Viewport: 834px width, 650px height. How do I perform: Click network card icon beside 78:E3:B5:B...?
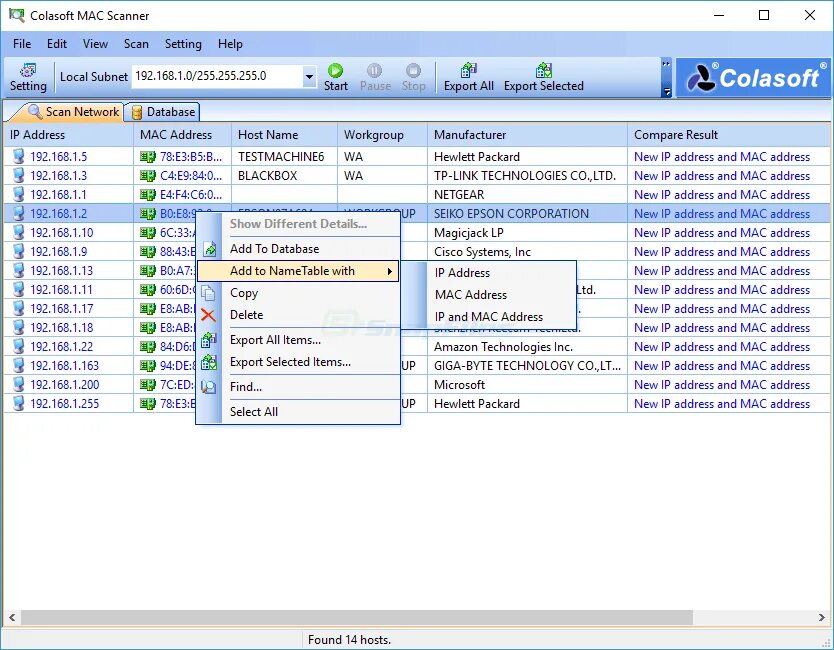(x=148, y=157)
